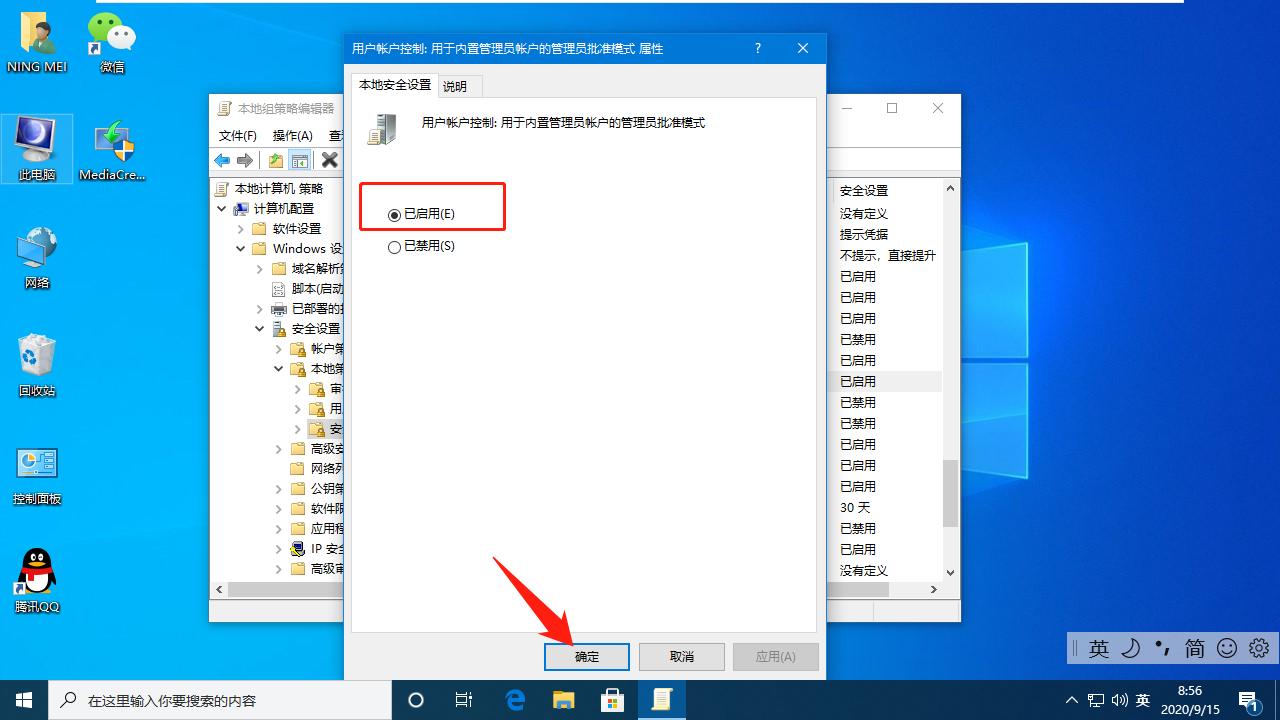This screenshot has height=720, width=1280.
Task: Select the 已禁用(S) radio button
Action: tap(395, 246)
